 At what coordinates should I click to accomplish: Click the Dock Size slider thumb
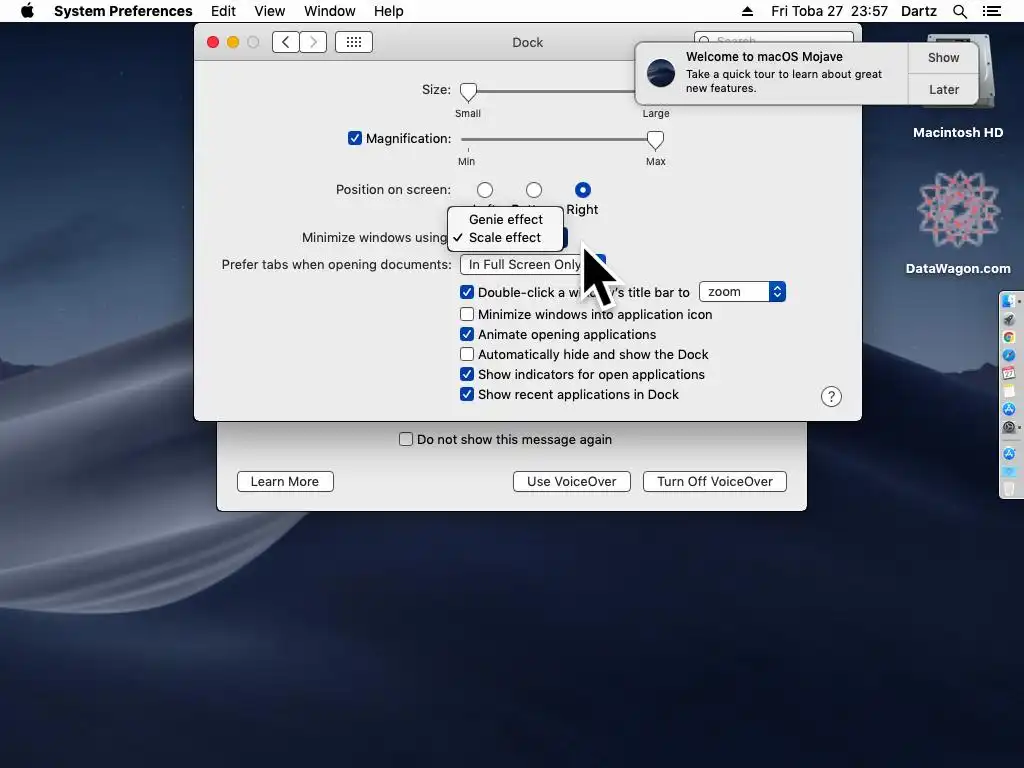click(468, 92)
